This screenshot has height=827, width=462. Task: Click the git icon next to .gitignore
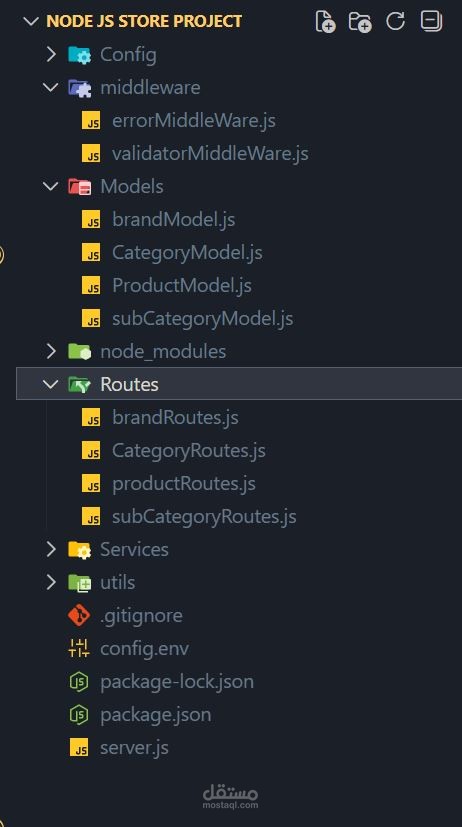coord(79,616)
